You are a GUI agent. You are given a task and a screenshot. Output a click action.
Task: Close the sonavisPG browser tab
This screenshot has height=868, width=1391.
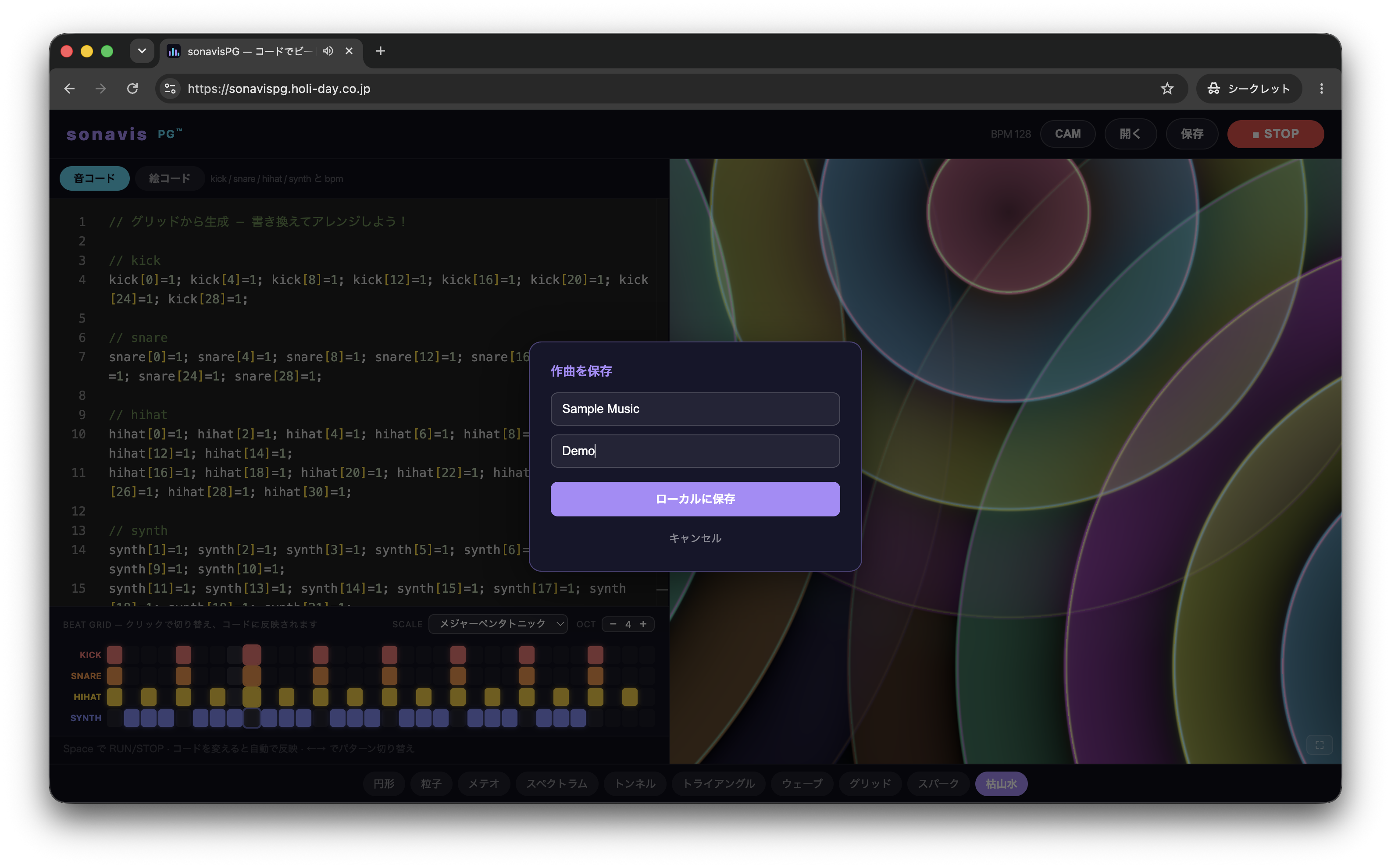tap(349, 51)
